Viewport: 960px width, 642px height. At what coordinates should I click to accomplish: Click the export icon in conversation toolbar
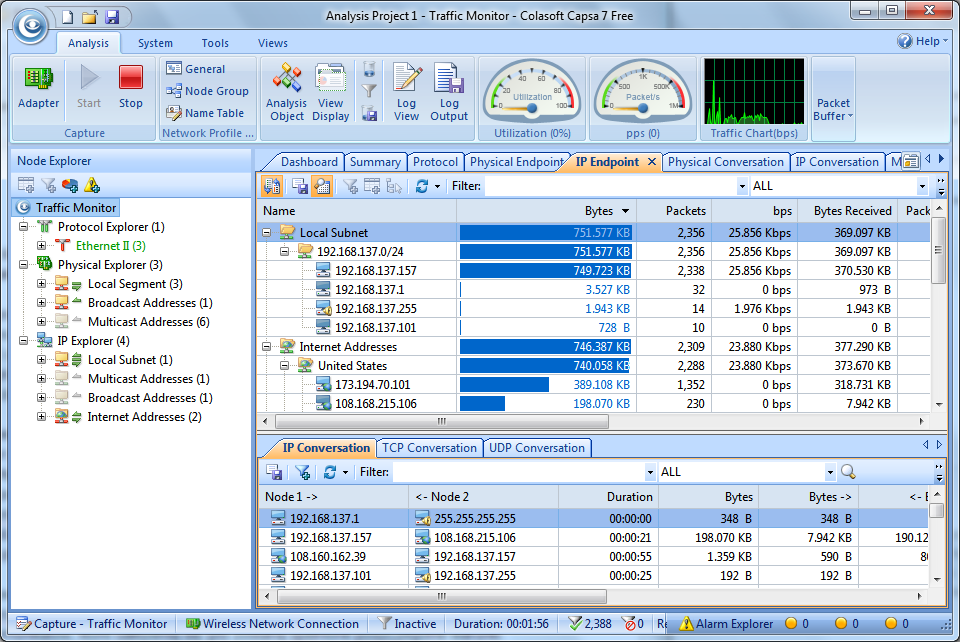pyautogui.click(x=274, y=472)
